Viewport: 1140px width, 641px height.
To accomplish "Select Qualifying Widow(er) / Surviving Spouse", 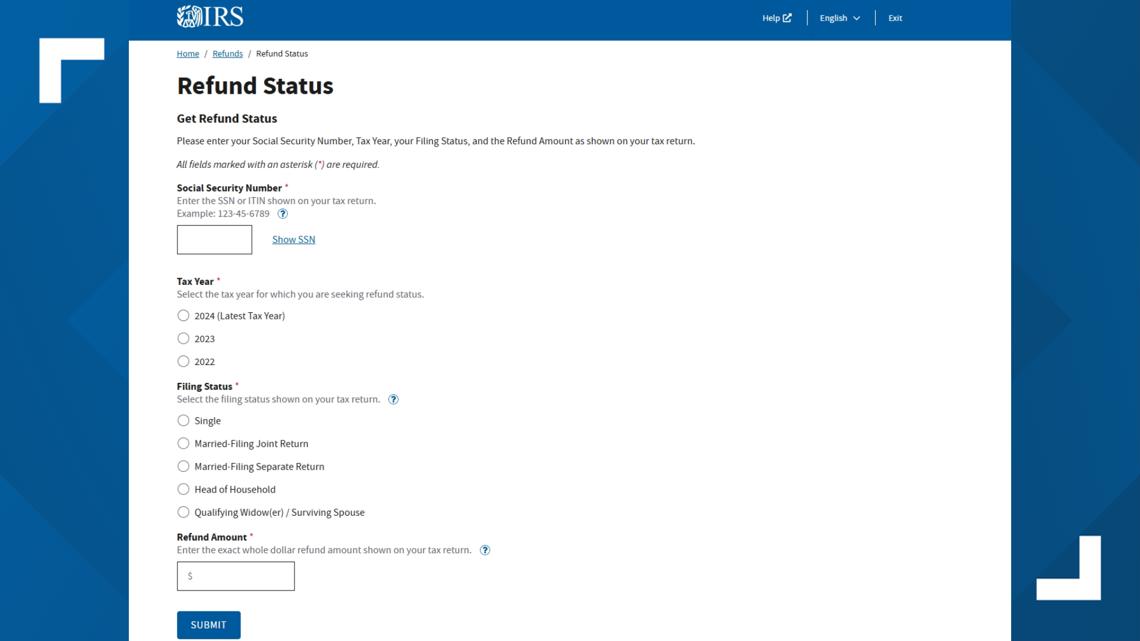I will pyautogui.click(x=183, y=513).
